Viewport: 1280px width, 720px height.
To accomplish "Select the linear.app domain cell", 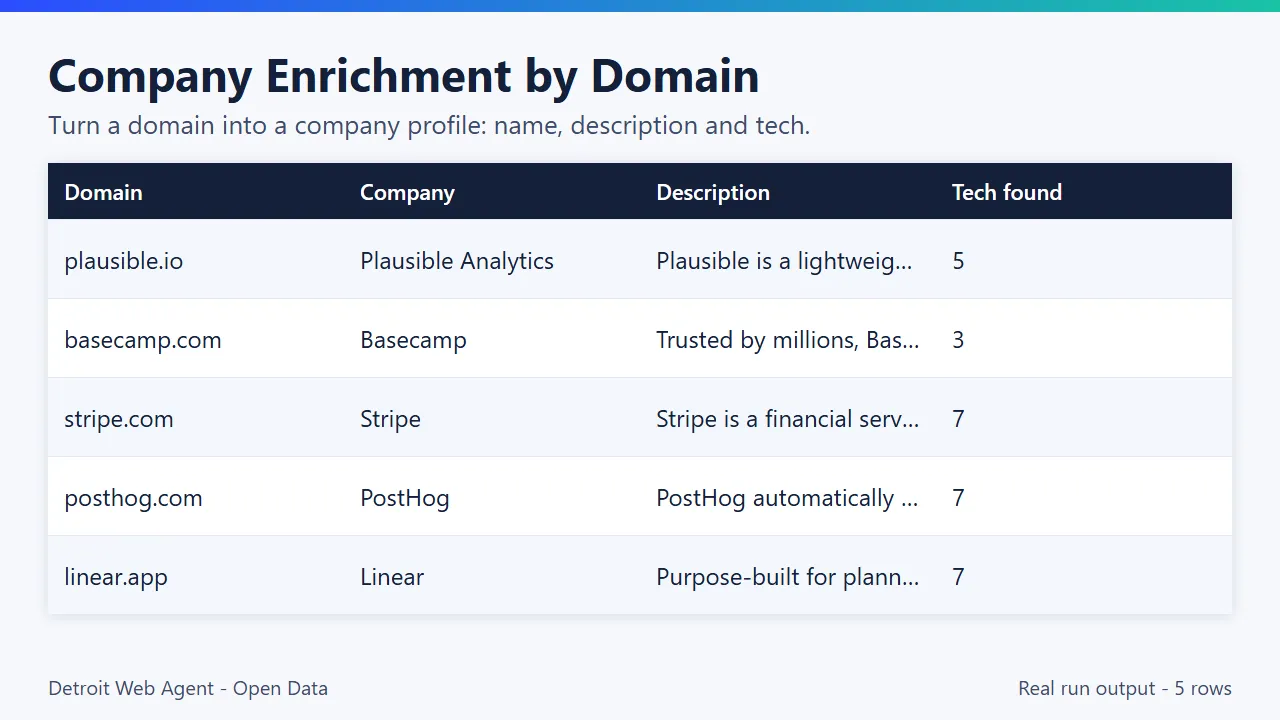I will point(116,577).
